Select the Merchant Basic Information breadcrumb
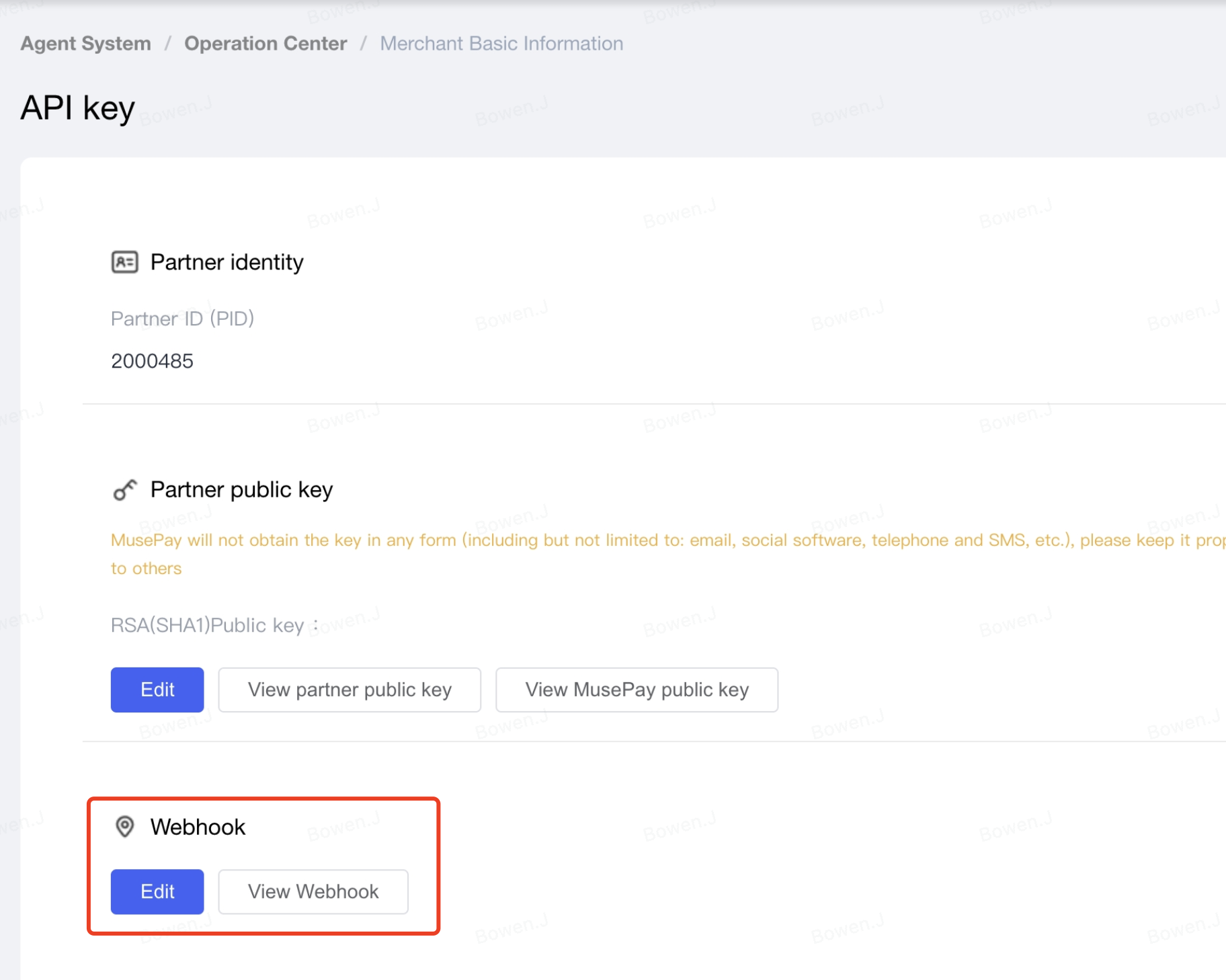The image size is (1226, 980). 501,44
